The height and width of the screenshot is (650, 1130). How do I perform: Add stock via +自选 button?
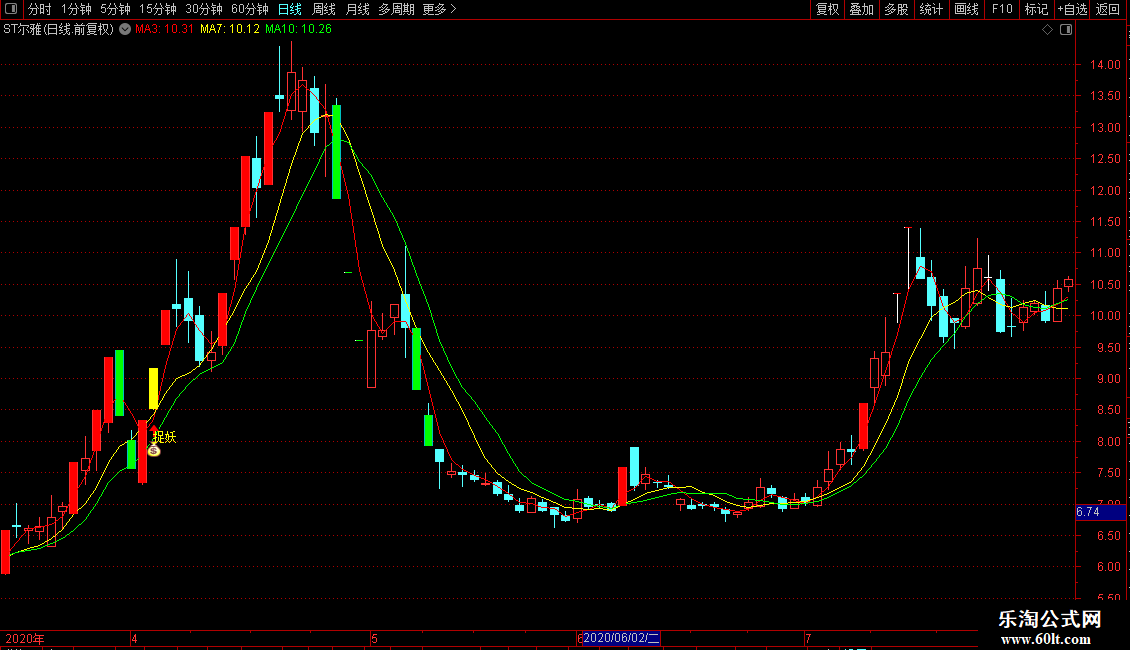[1072, 9]
